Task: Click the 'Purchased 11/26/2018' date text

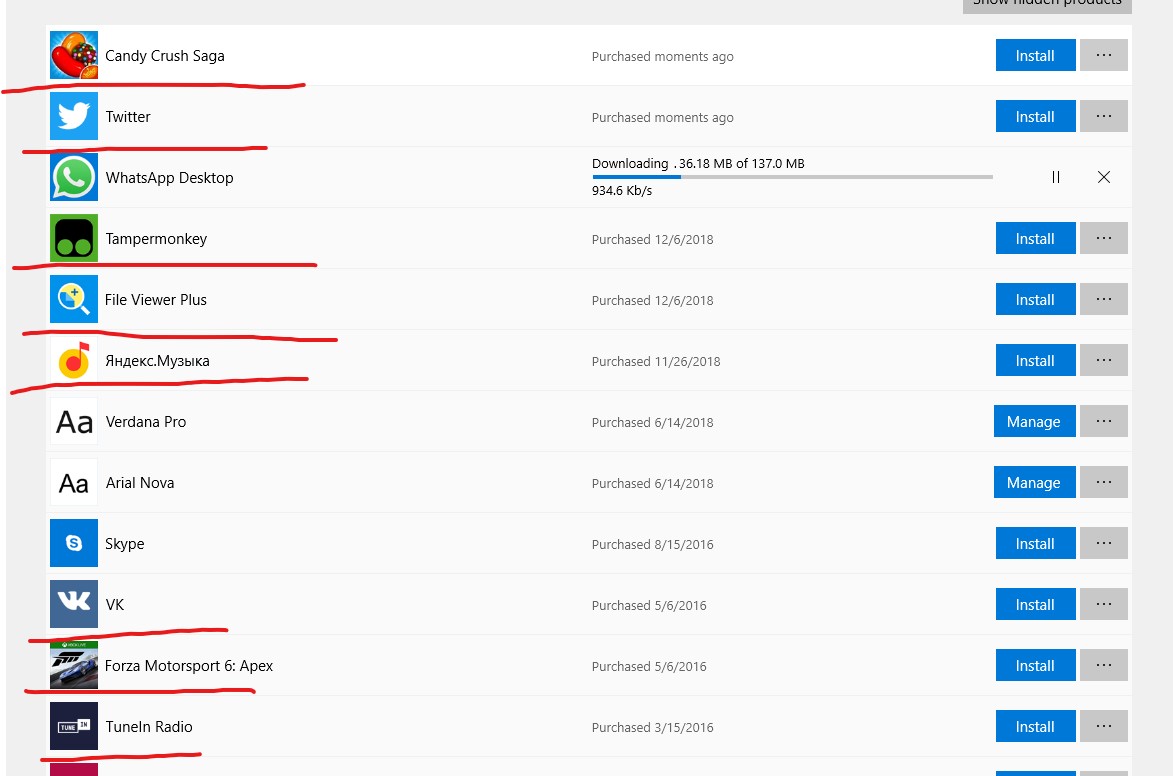Action: pos(656,361)
